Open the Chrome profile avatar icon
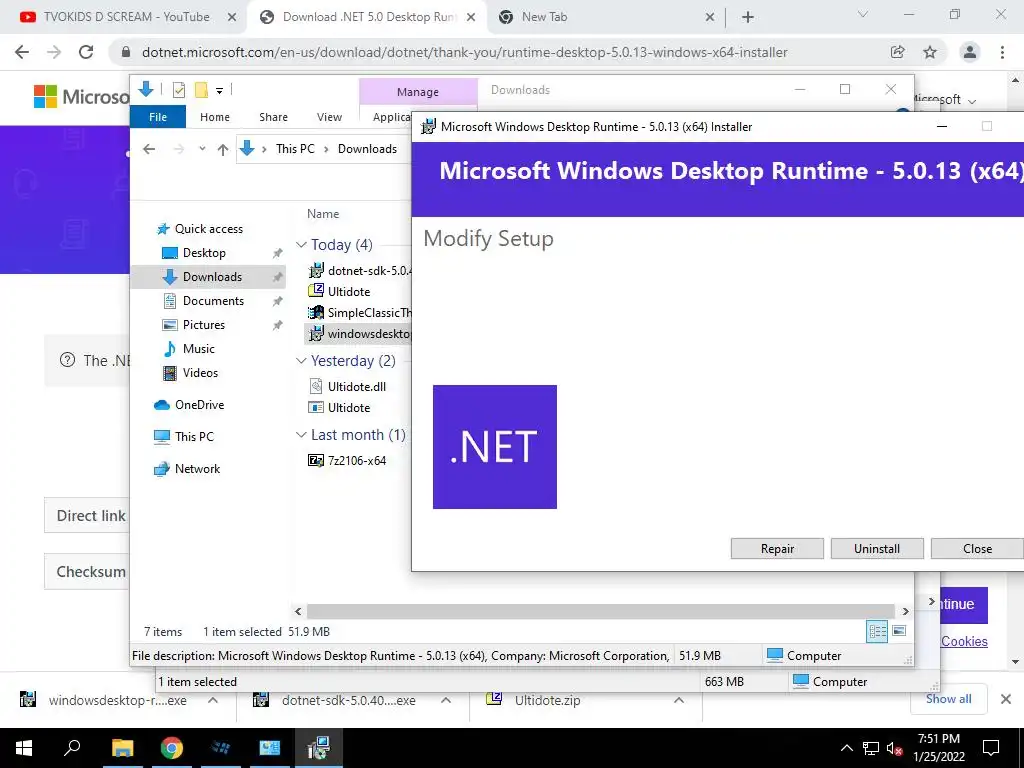This screenshot has width=1024, height=768. [x=970, y=52]
